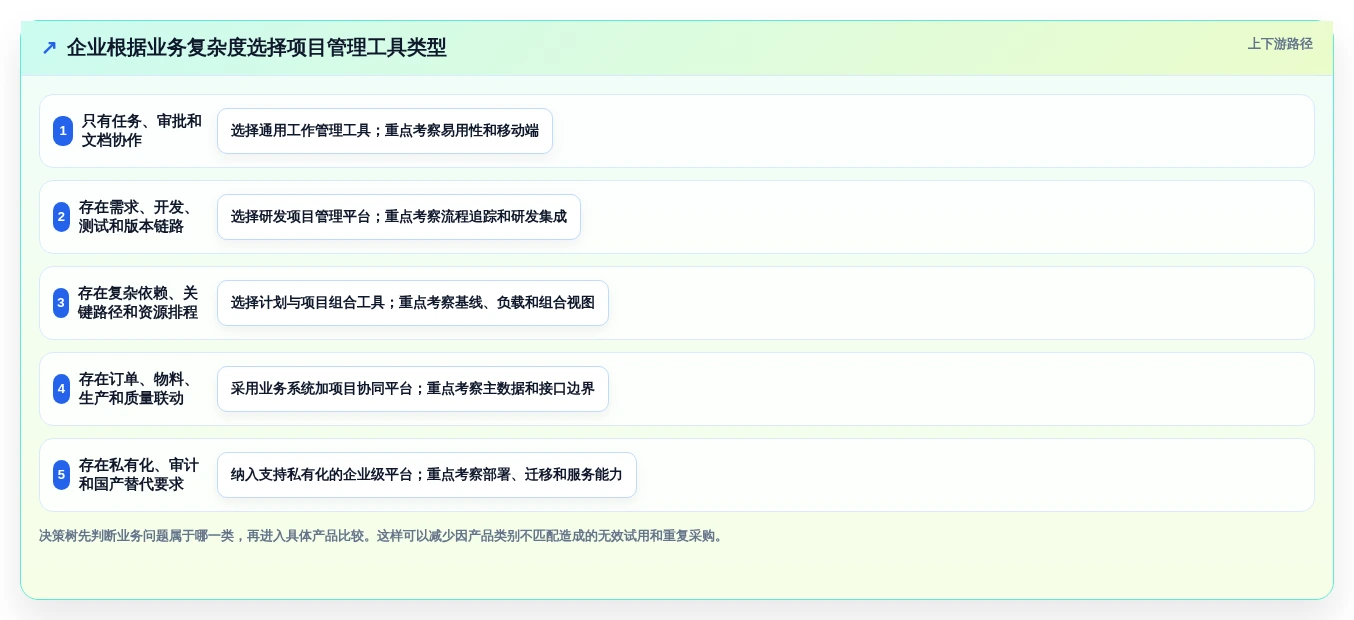
Task: Click the footnote starting with 决策树先判断业务问题
Action: (381, 536)
